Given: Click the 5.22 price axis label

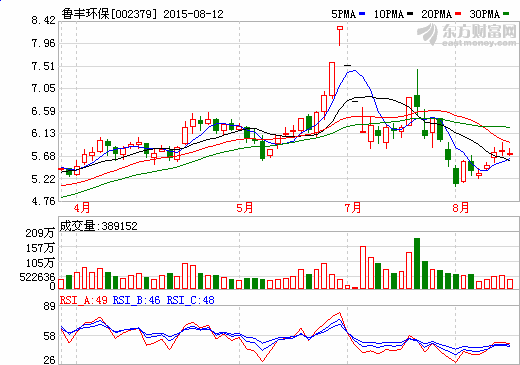Looking at the screenshot, I should (x=43, y=179).
